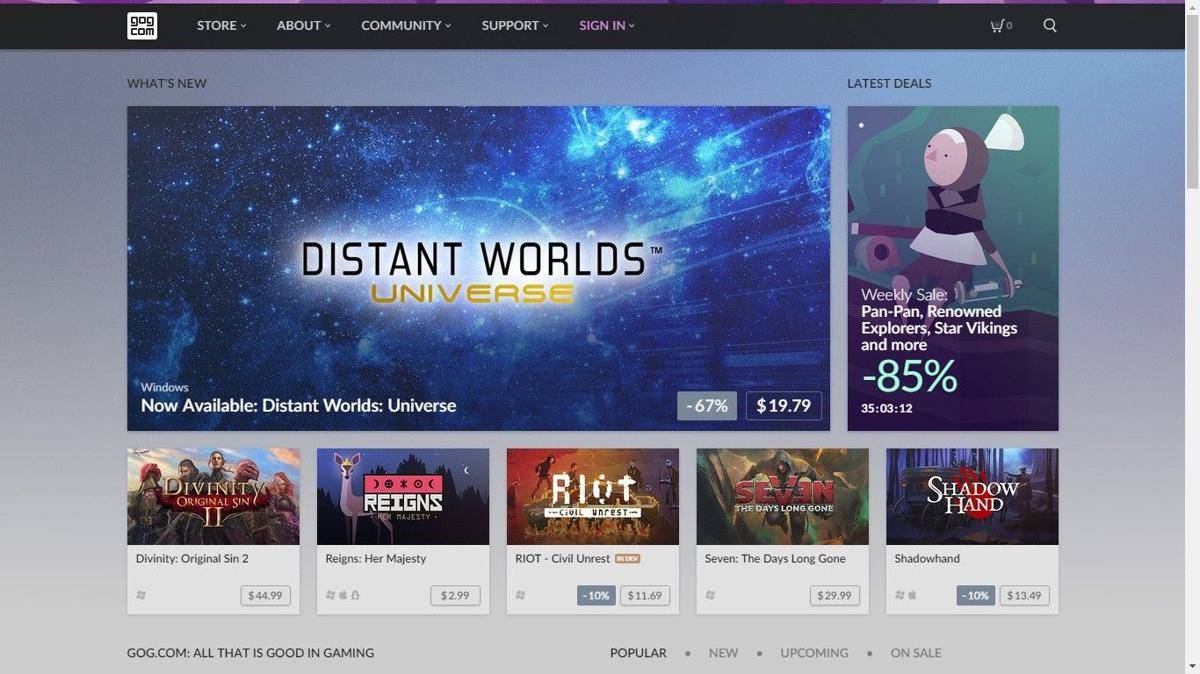The height and width of the screenshot is (674, 1200).
Task: Open the SUPPORT menu
Action: pyautogui.click(x=515, y=25)
